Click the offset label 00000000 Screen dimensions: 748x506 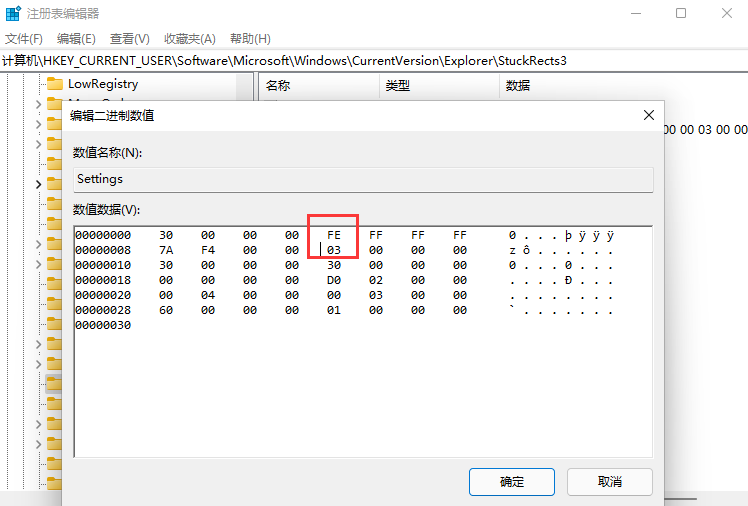(103, 235)
